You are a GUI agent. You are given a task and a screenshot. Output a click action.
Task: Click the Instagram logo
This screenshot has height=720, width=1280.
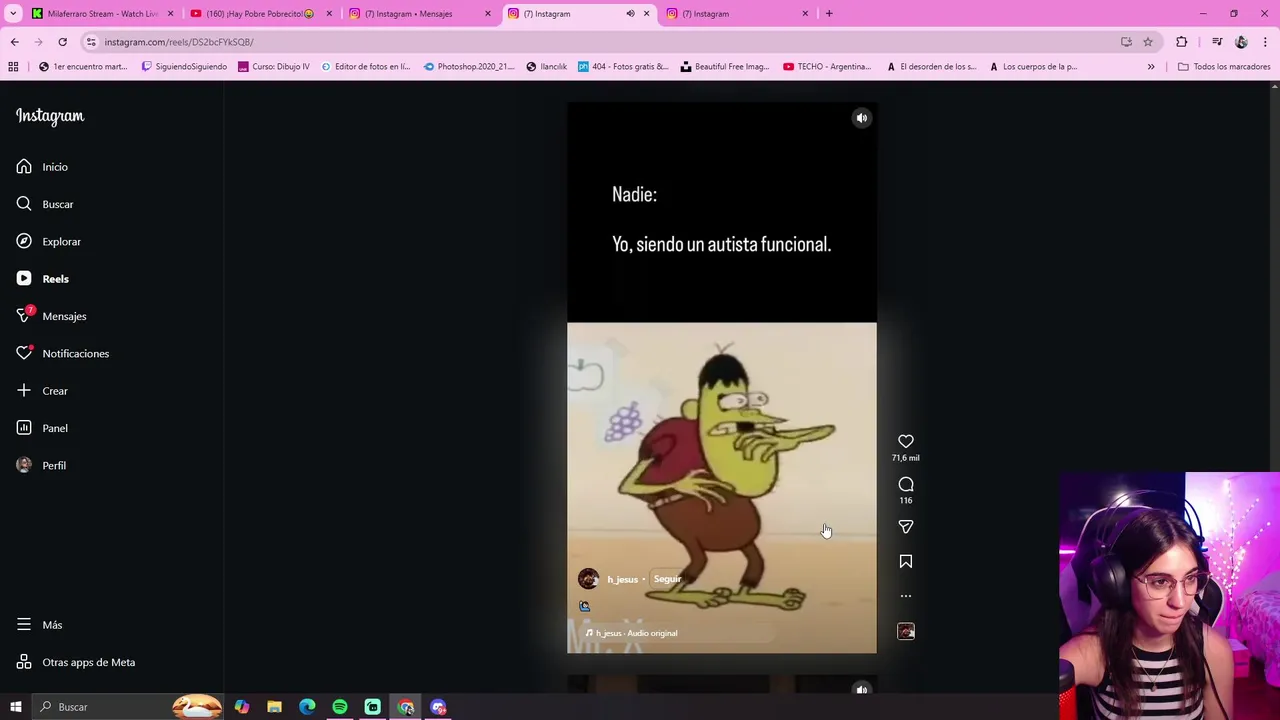(50, 116)
